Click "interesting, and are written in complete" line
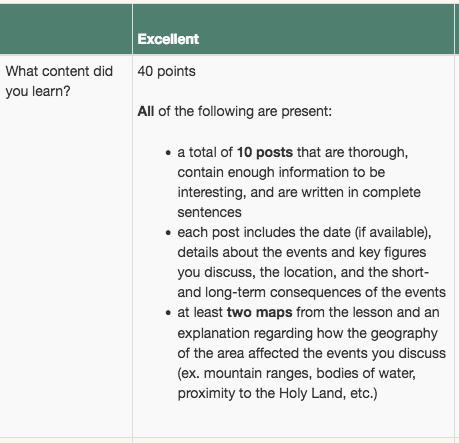 (299, 192)
